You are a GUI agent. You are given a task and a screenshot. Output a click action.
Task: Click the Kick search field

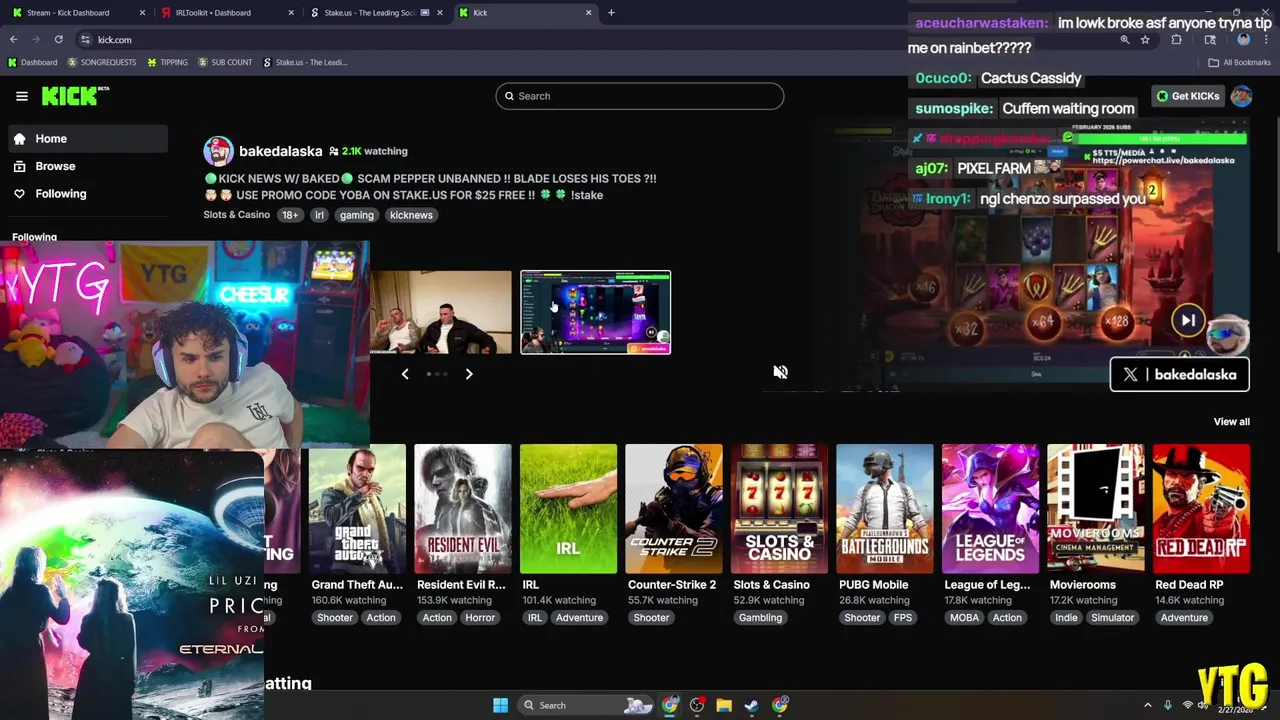pyautogui.click(x=639, y=96)
